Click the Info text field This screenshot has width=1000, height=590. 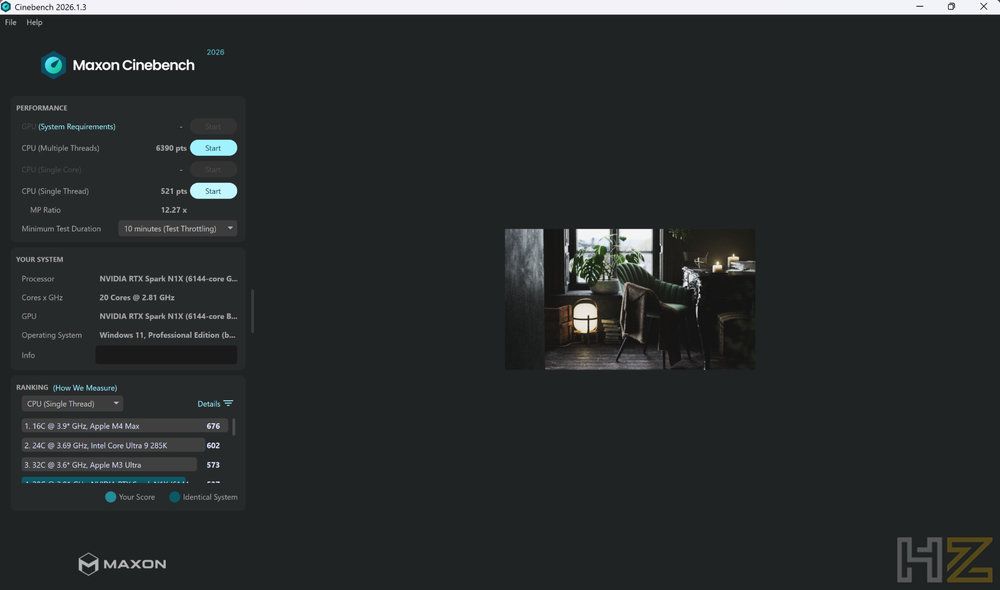(x=166, y=355)
